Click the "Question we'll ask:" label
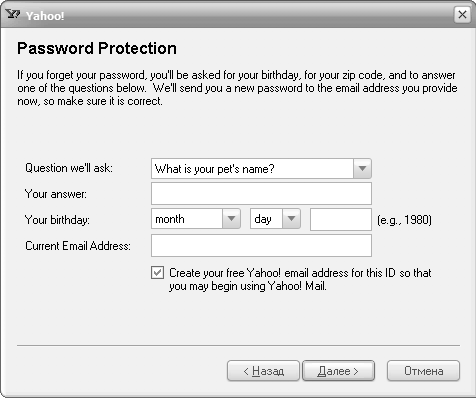The image size is (476, 398). (x=69, y=168)
